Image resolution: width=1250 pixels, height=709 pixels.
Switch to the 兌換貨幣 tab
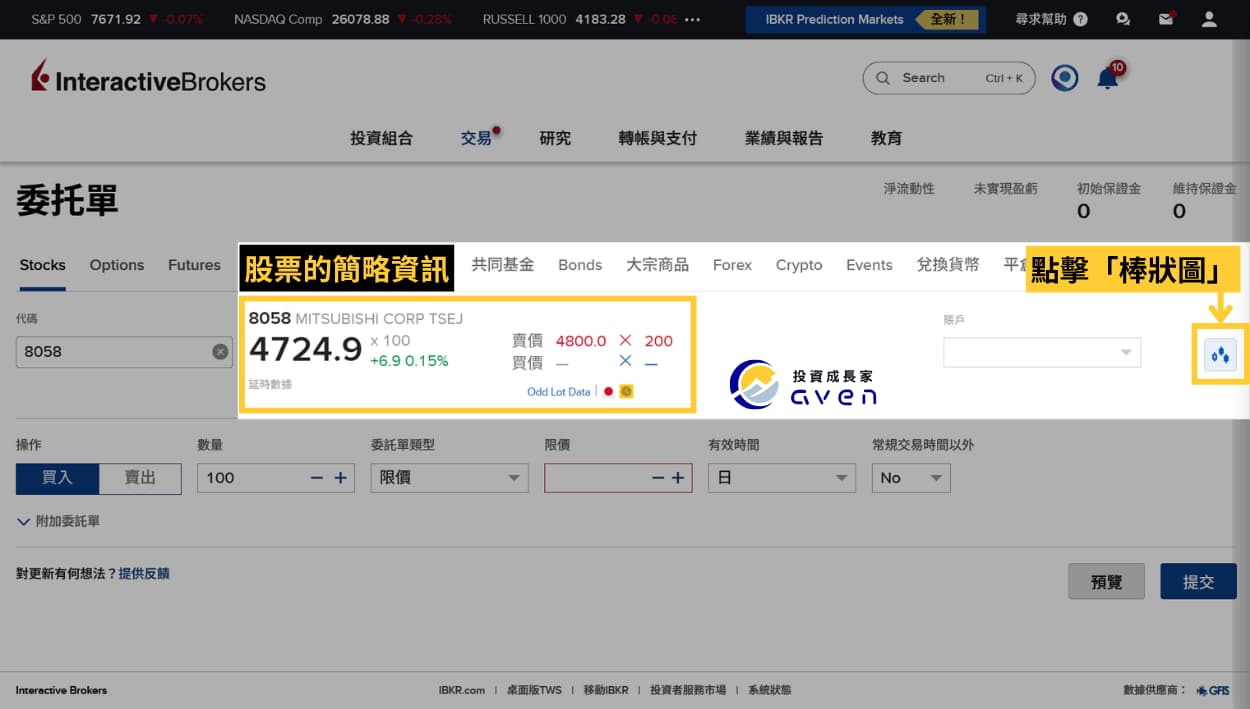click(948, 265)
